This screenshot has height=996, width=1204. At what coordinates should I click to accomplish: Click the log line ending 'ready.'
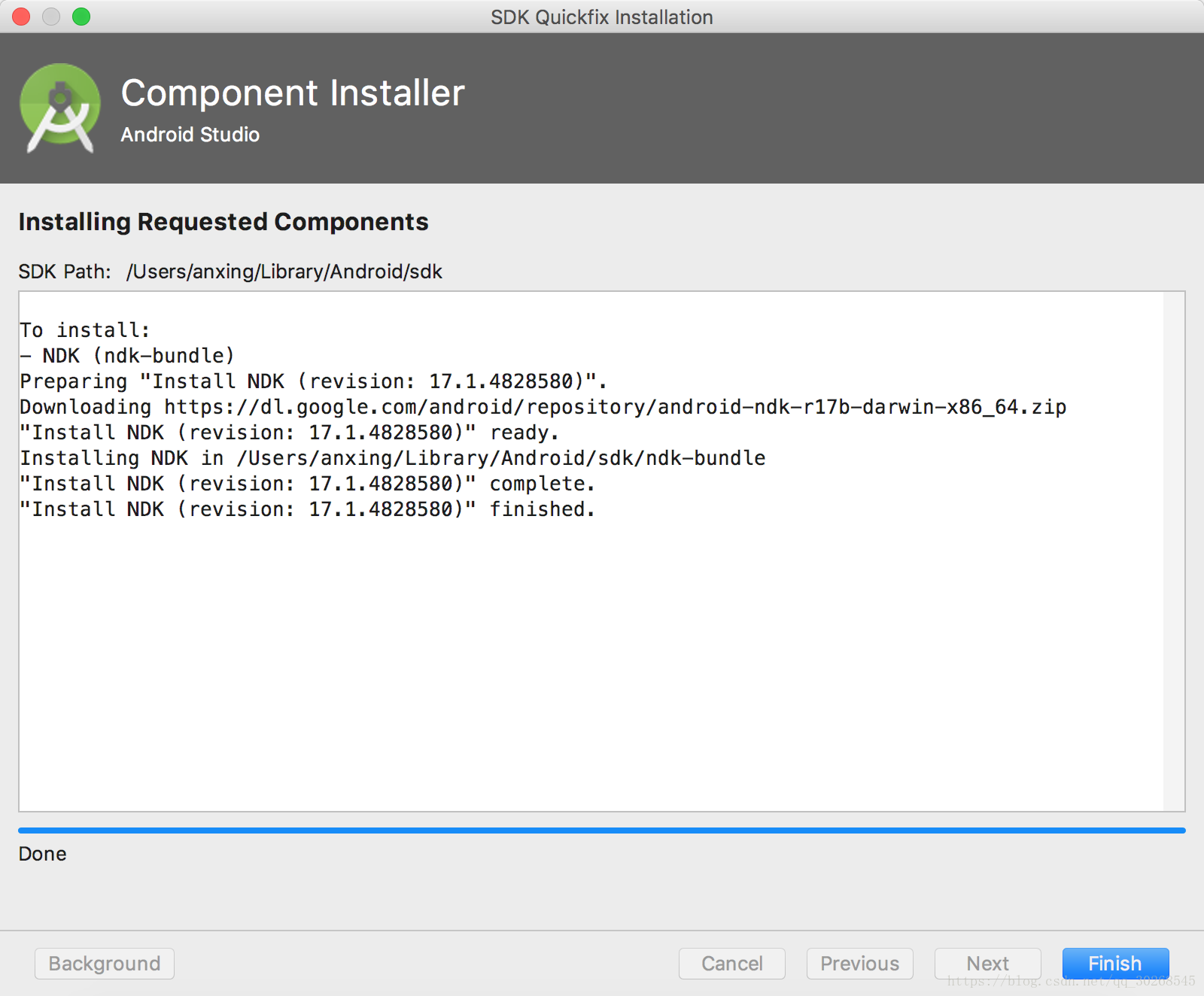click(289, 433)
